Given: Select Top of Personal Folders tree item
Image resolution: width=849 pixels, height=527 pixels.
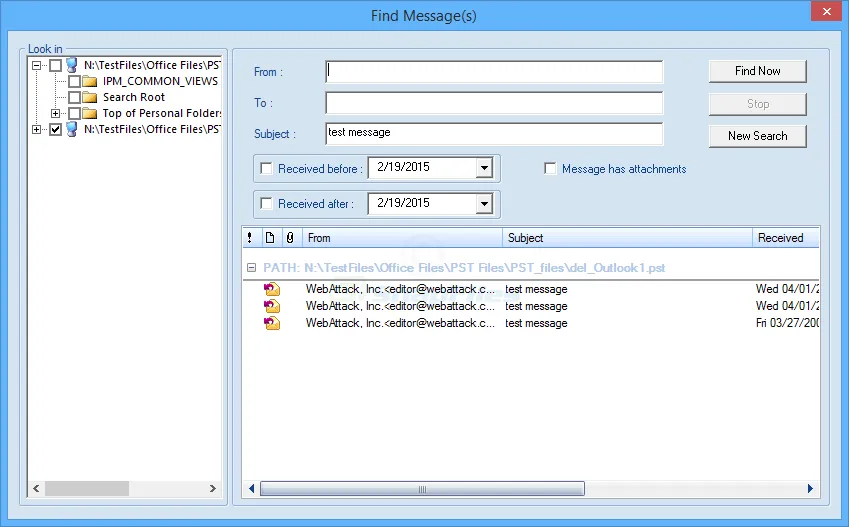Looking at the screenshot, I should pyautogui.click(x=161, y=113).
